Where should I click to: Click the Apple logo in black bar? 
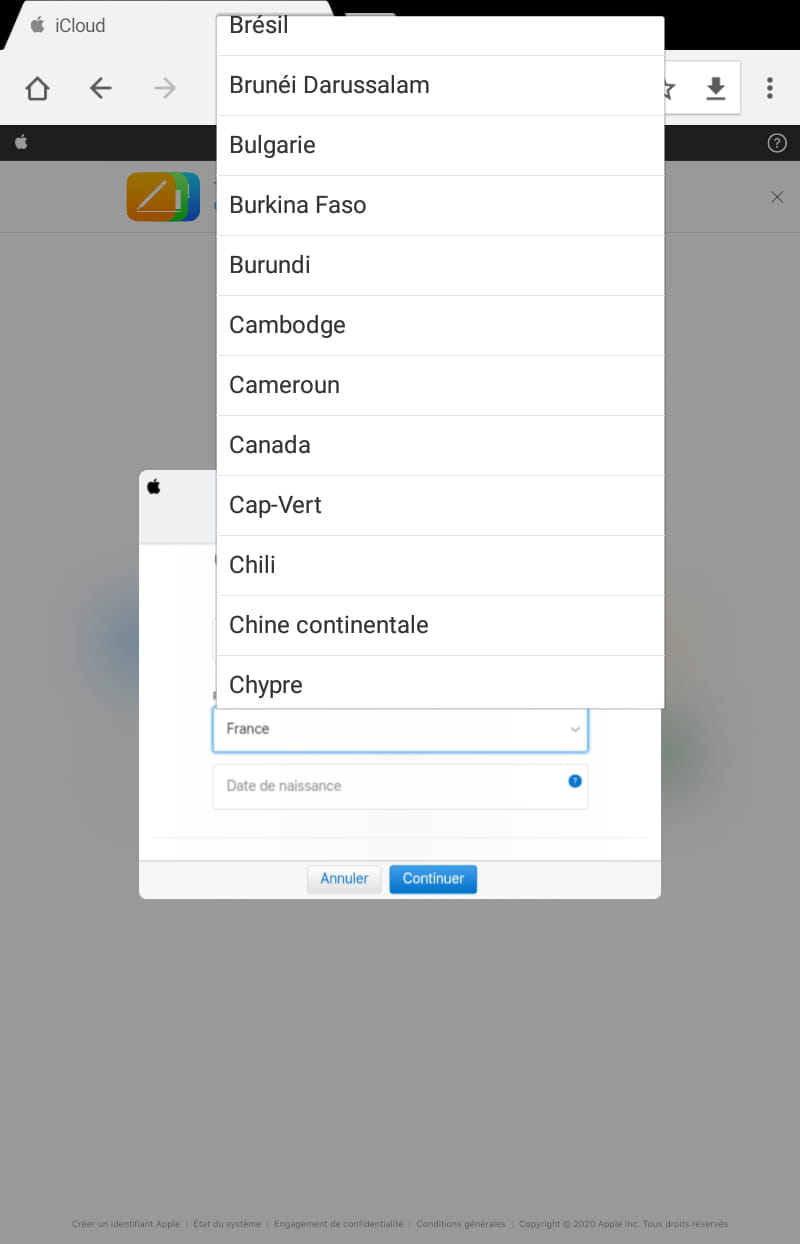coord(21,142)
